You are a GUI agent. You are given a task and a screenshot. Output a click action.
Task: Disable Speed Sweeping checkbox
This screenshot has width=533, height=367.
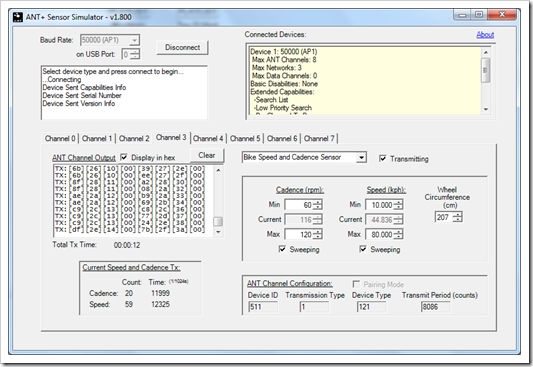363,249
